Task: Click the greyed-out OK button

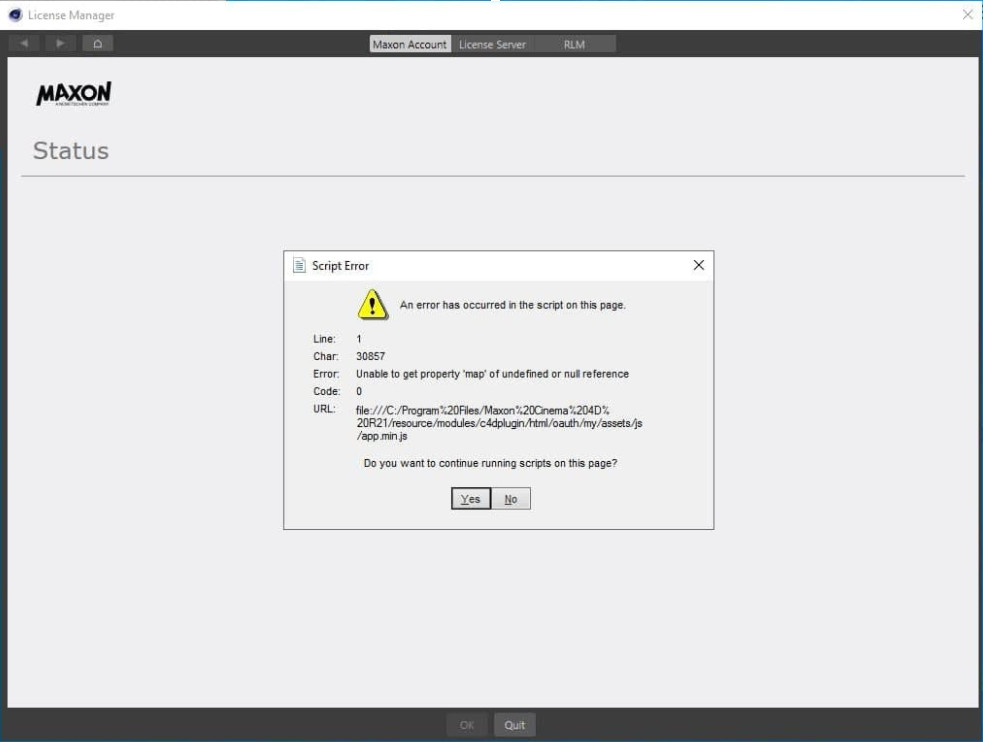Action: tap(467, 725)
